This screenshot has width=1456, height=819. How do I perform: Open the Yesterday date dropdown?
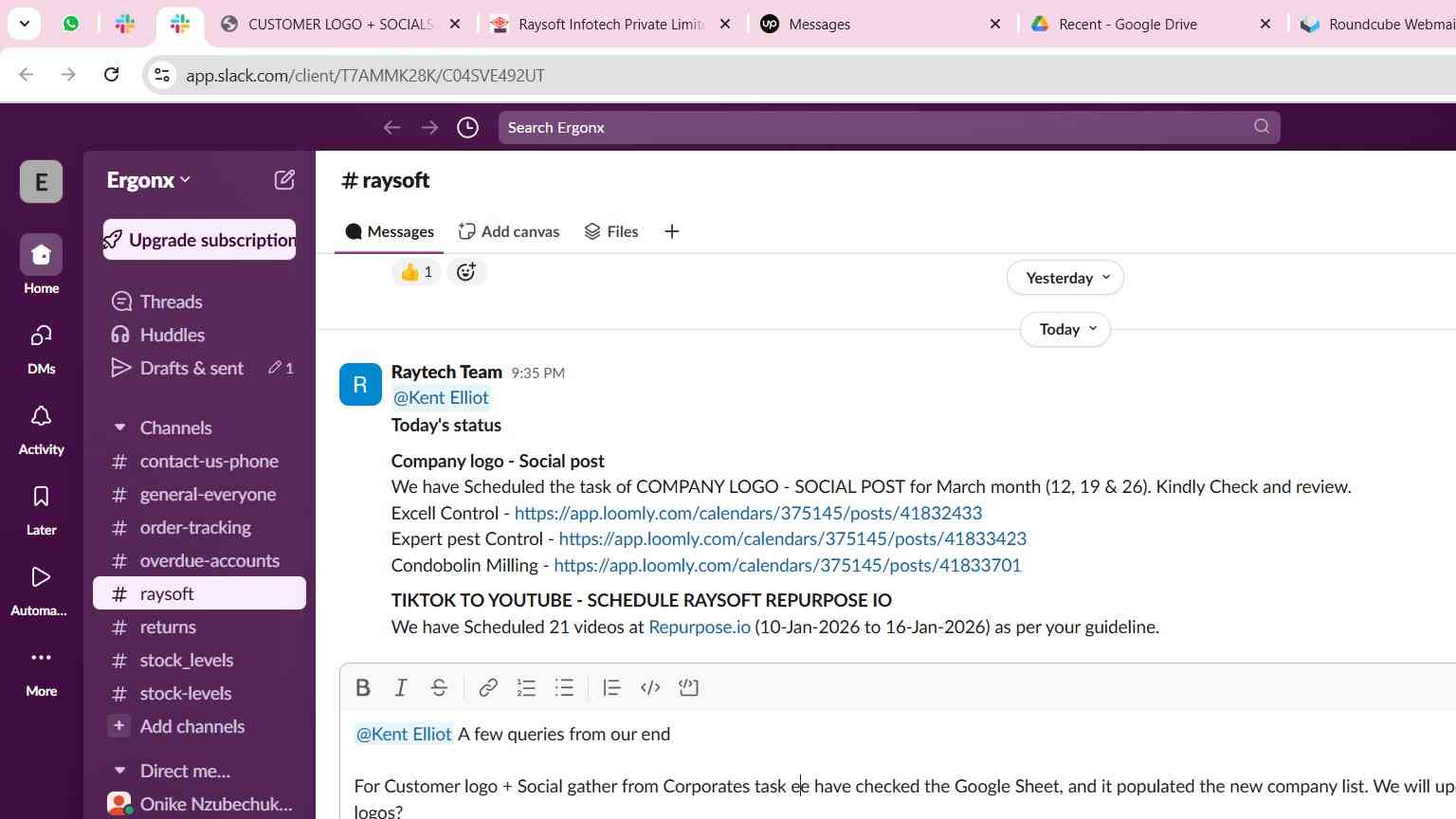(1065, 278)
